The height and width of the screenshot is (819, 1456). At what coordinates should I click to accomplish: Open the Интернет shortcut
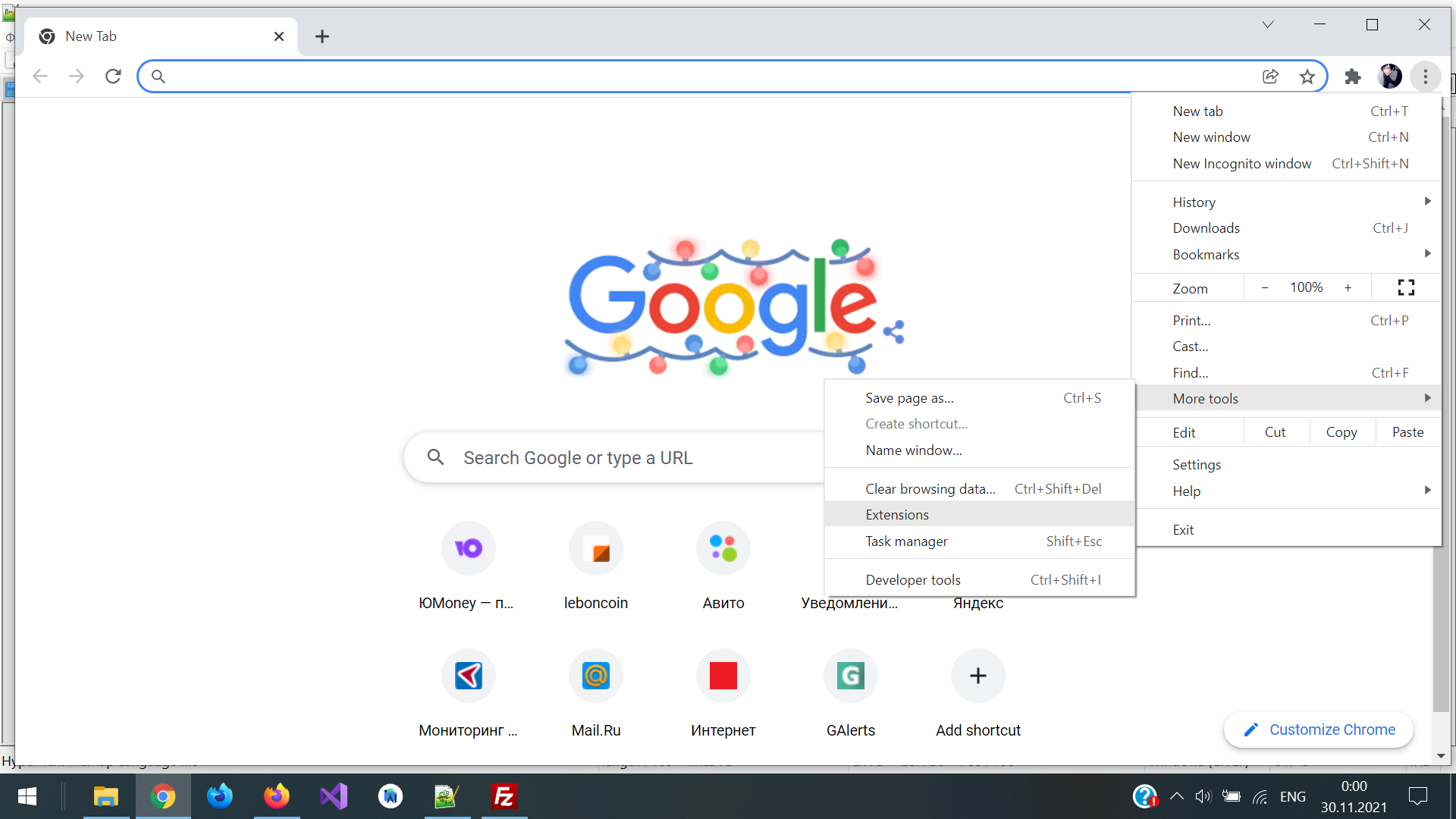point(723,695)
